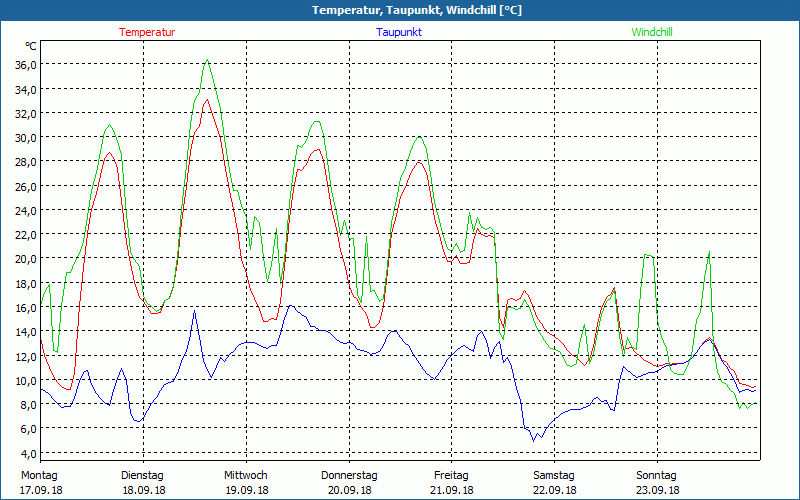Click the 12,0 y-axis value
The image size is (800, 500).
tap(26, 356)
